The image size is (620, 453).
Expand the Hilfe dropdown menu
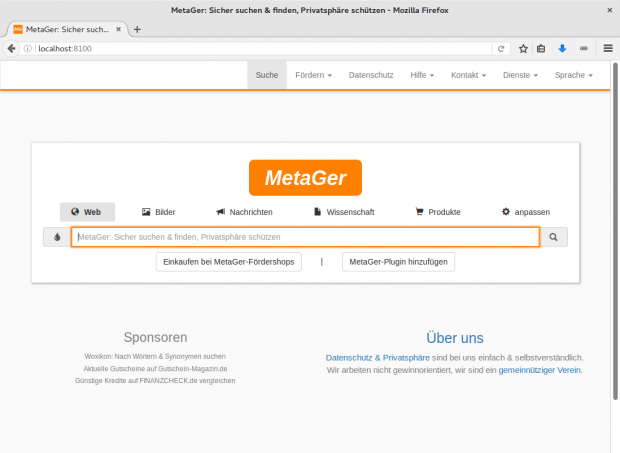[422, 75]
